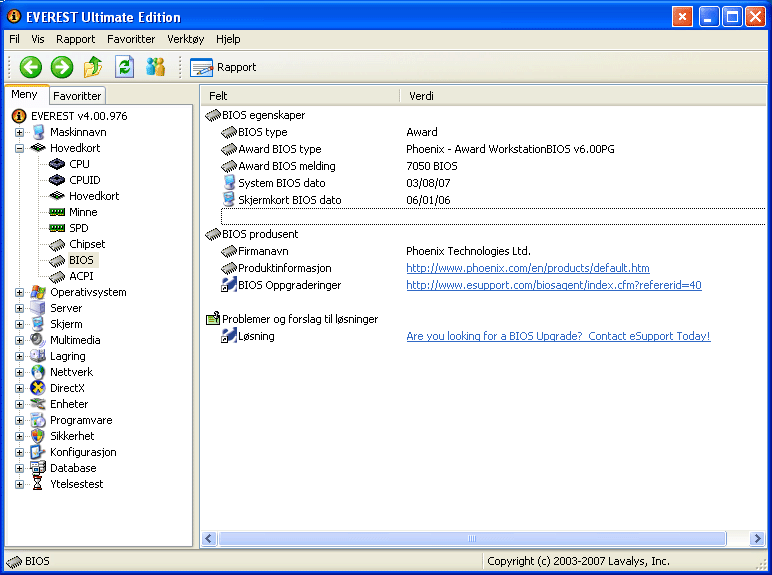The image size is (772, 575).
Task: Click the Nettverk network icon
Action: (38, 372)
